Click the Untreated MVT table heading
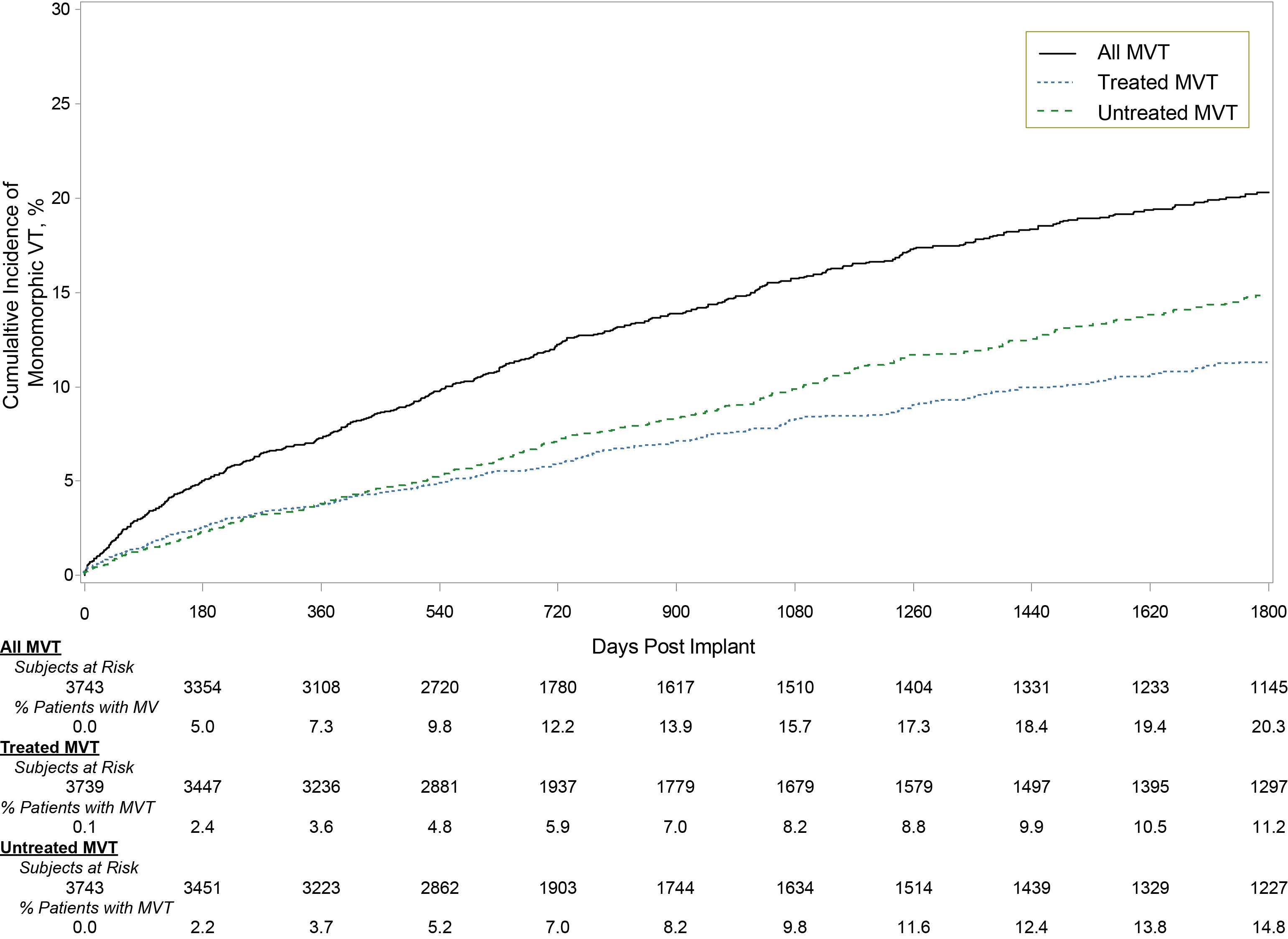Image resolution: width=1288 pixels, height=939 pixels. click(59, 848)
